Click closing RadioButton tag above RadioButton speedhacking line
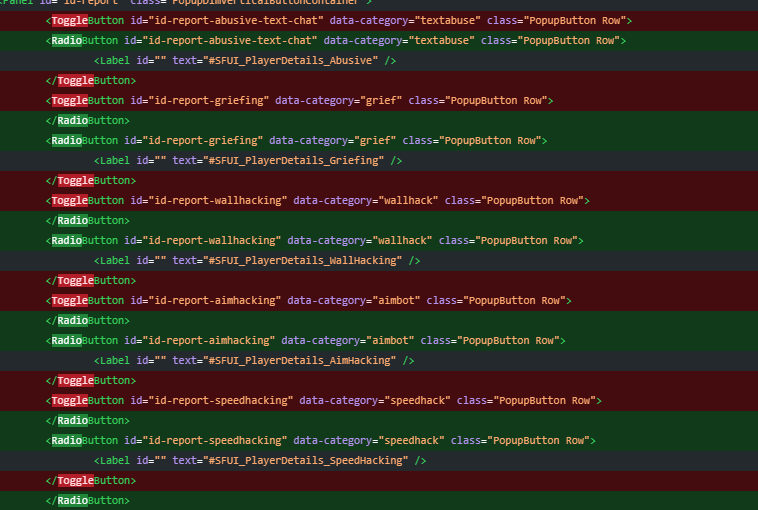The height and width of the screenshot is (510, 758). pos(87,421)
